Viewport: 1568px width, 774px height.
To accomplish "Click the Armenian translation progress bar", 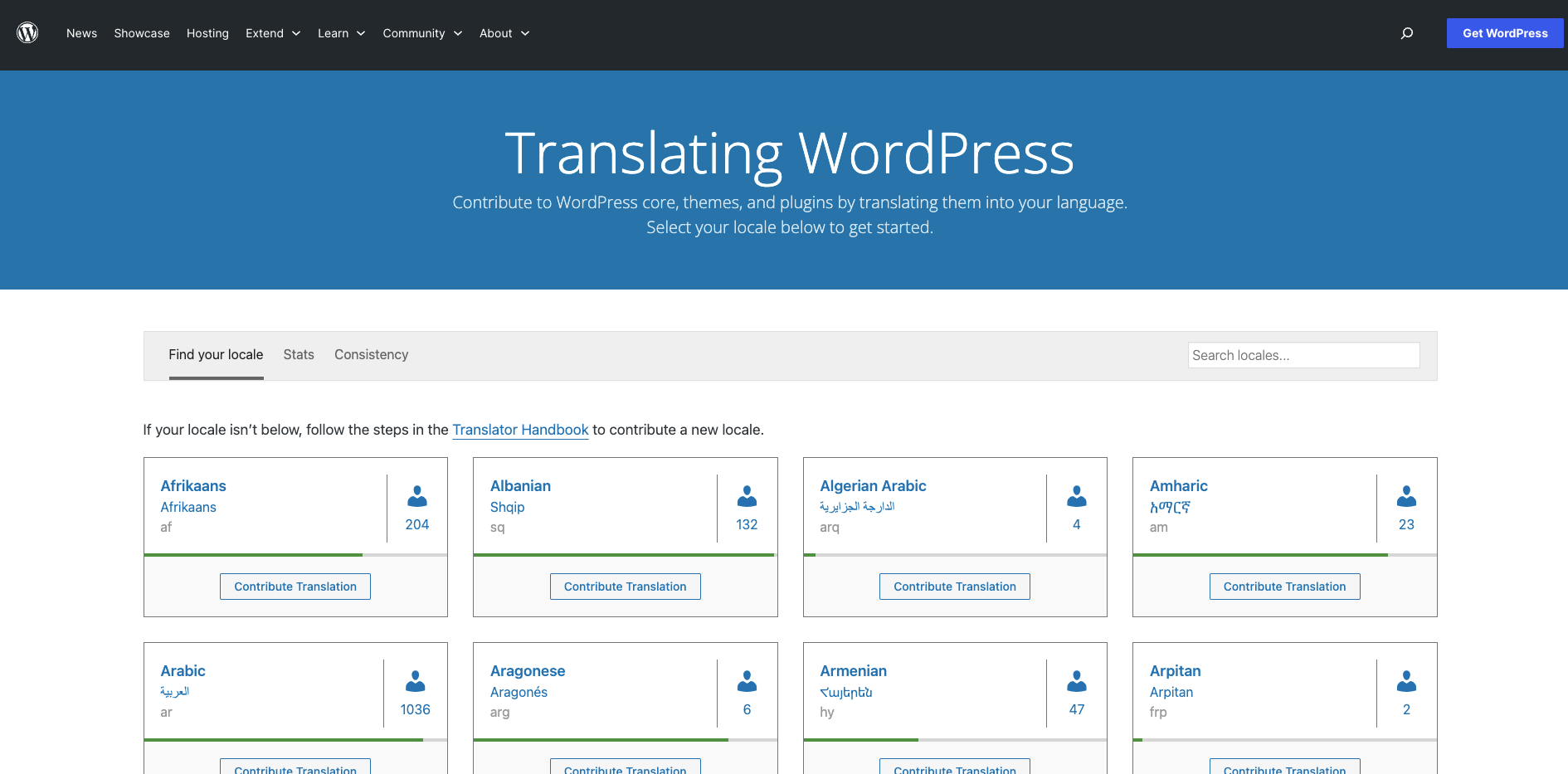I will point(955,740).
